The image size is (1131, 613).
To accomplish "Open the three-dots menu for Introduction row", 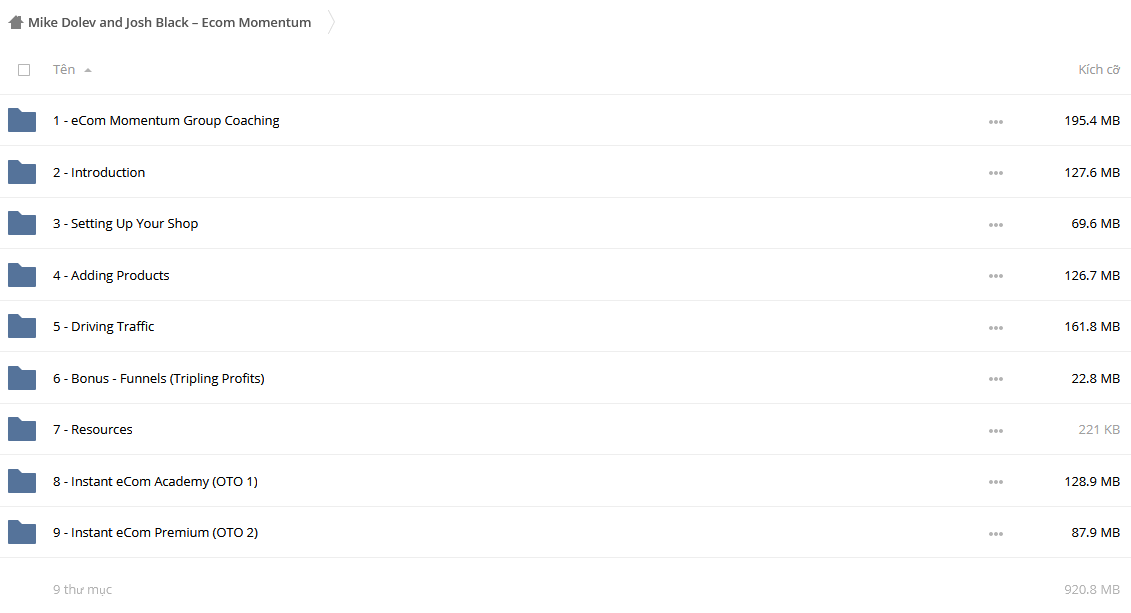I will [x=995, y=173].
